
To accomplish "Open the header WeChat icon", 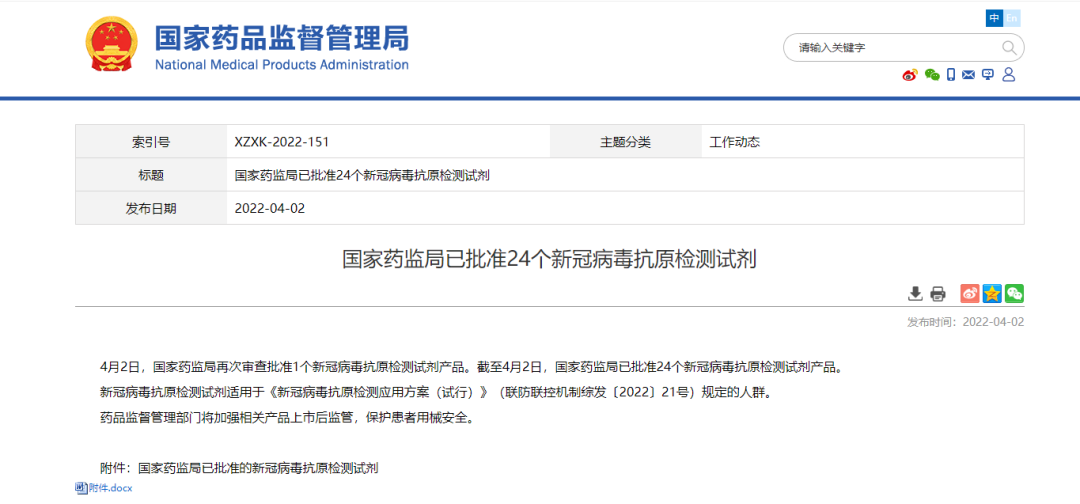I will [932, 75].
